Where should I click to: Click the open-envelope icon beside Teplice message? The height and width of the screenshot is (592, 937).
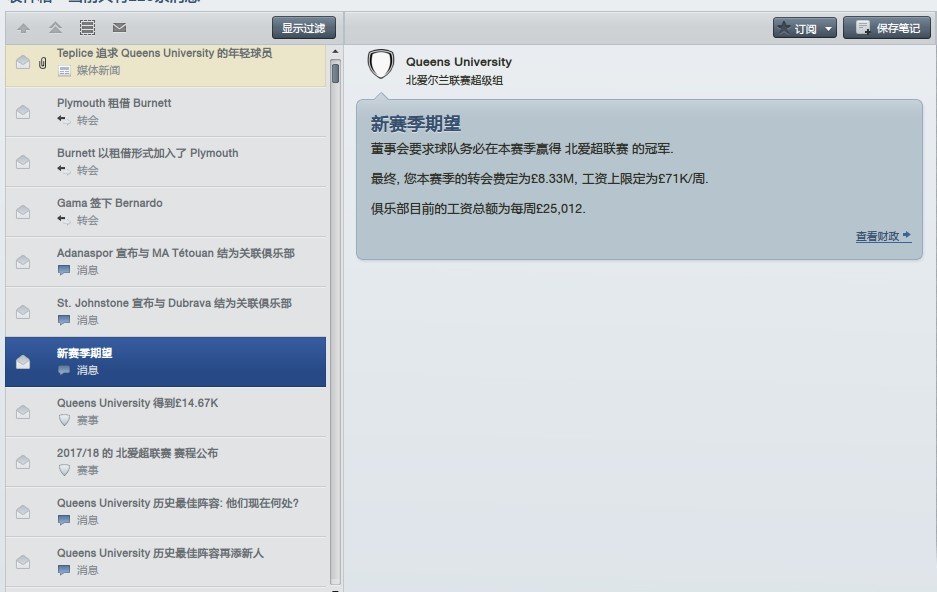point(23,62)
